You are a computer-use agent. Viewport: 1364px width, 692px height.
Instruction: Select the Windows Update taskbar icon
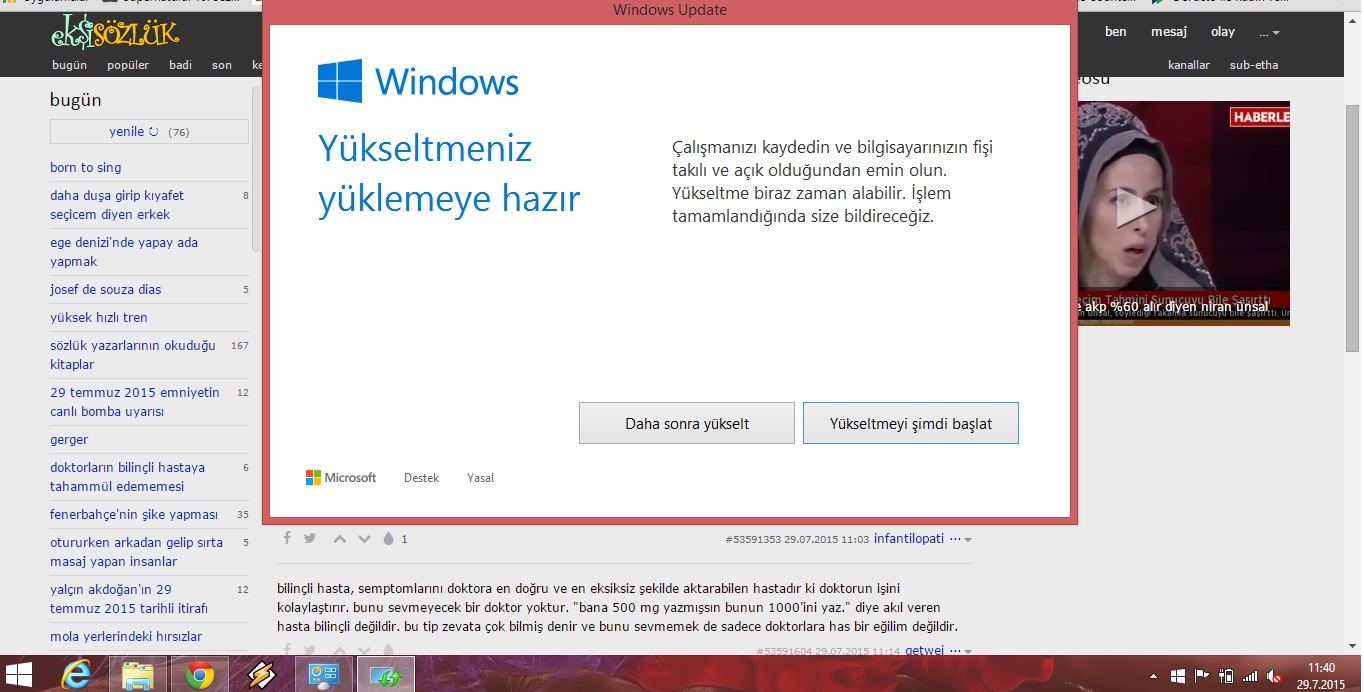tap(386, 676)
